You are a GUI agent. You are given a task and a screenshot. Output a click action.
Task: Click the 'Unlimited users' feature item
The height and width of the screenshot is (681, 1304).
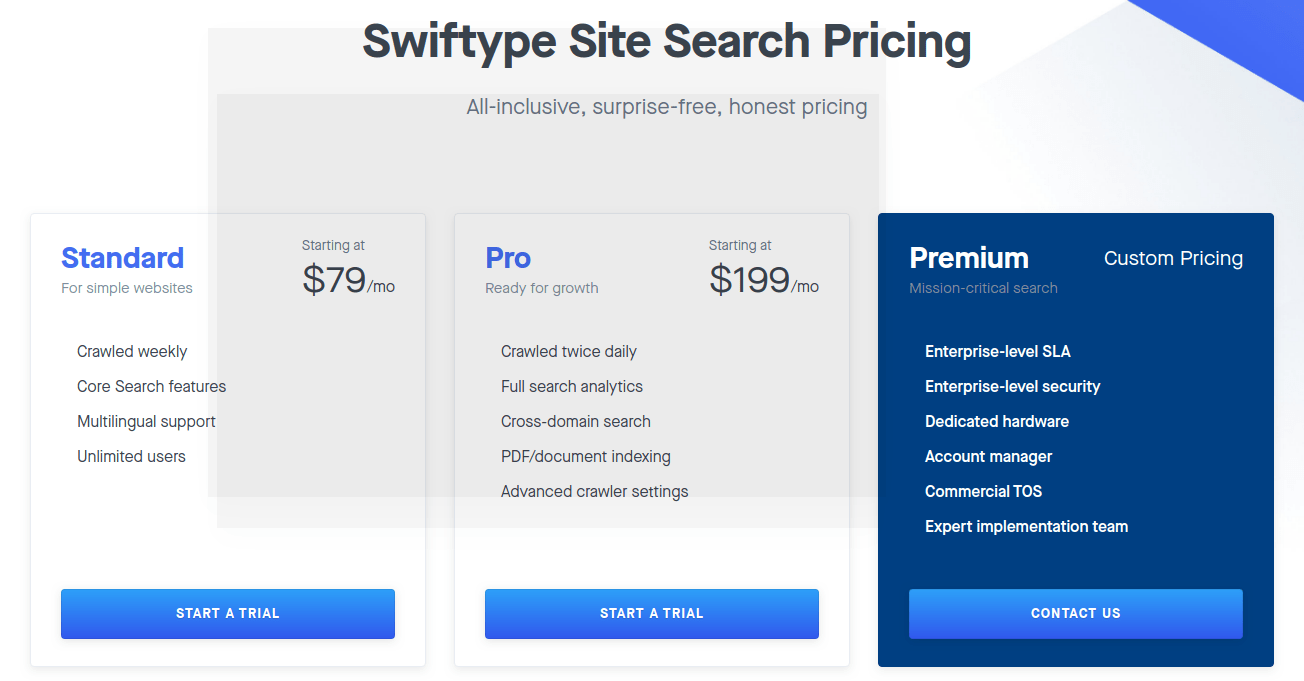tap(131, 456)
